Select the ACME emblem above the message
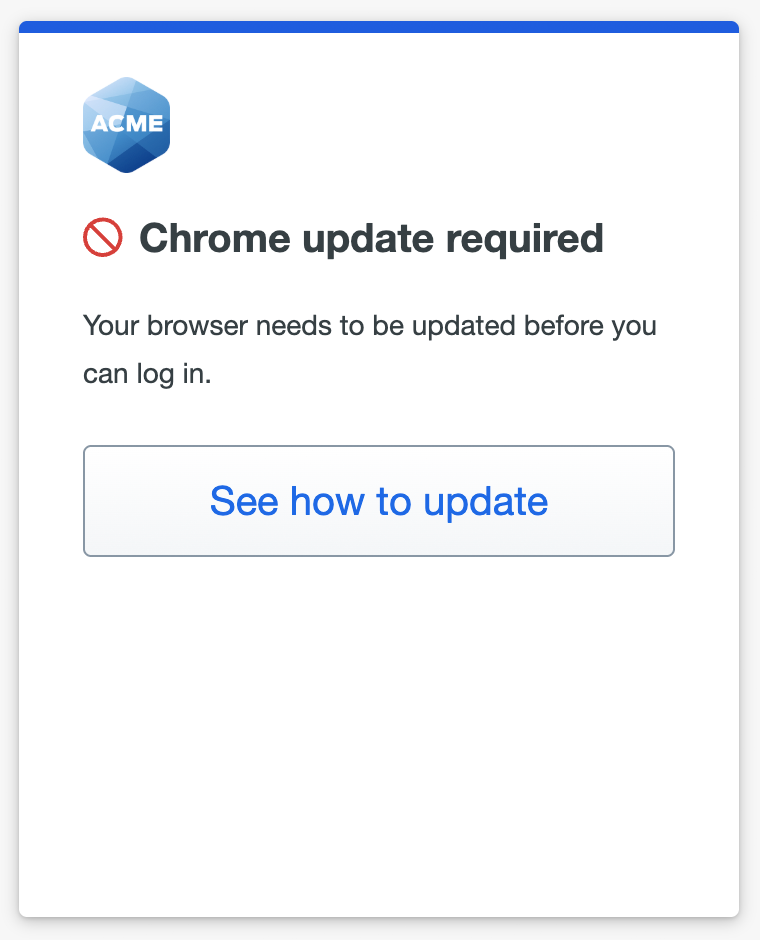The width and height of the screenshot is (760, 940). pos(126,124)
